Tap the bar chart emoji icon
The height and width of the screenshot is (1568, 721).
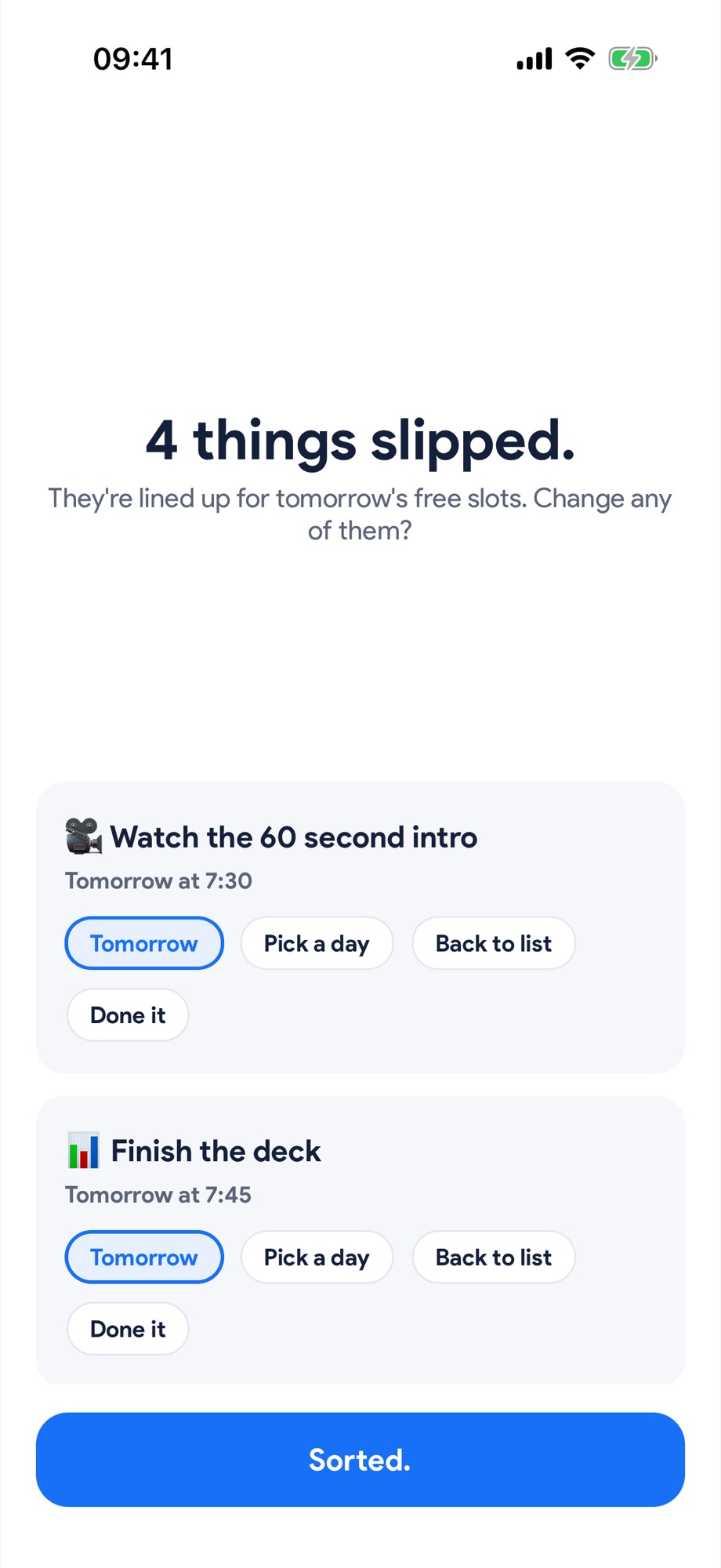(x=83, y=1151)
